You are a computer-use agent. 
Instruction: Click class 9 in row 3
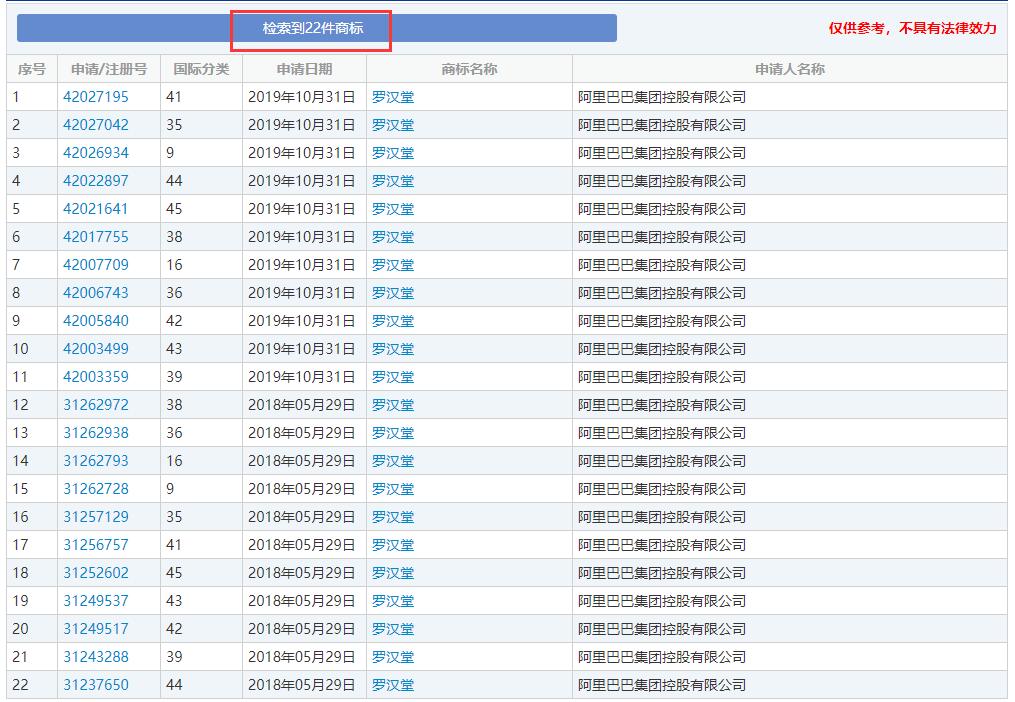click(x=170, y=153)
